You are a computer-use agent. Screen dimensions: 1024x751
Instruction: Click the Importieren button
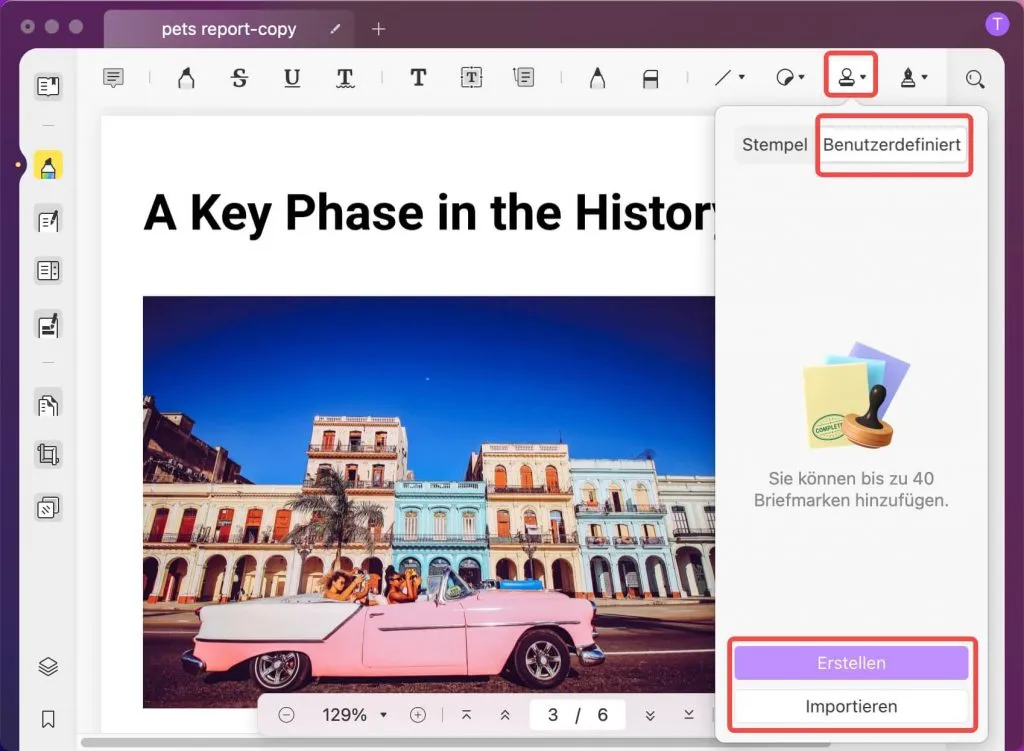(x=851, y=706)
